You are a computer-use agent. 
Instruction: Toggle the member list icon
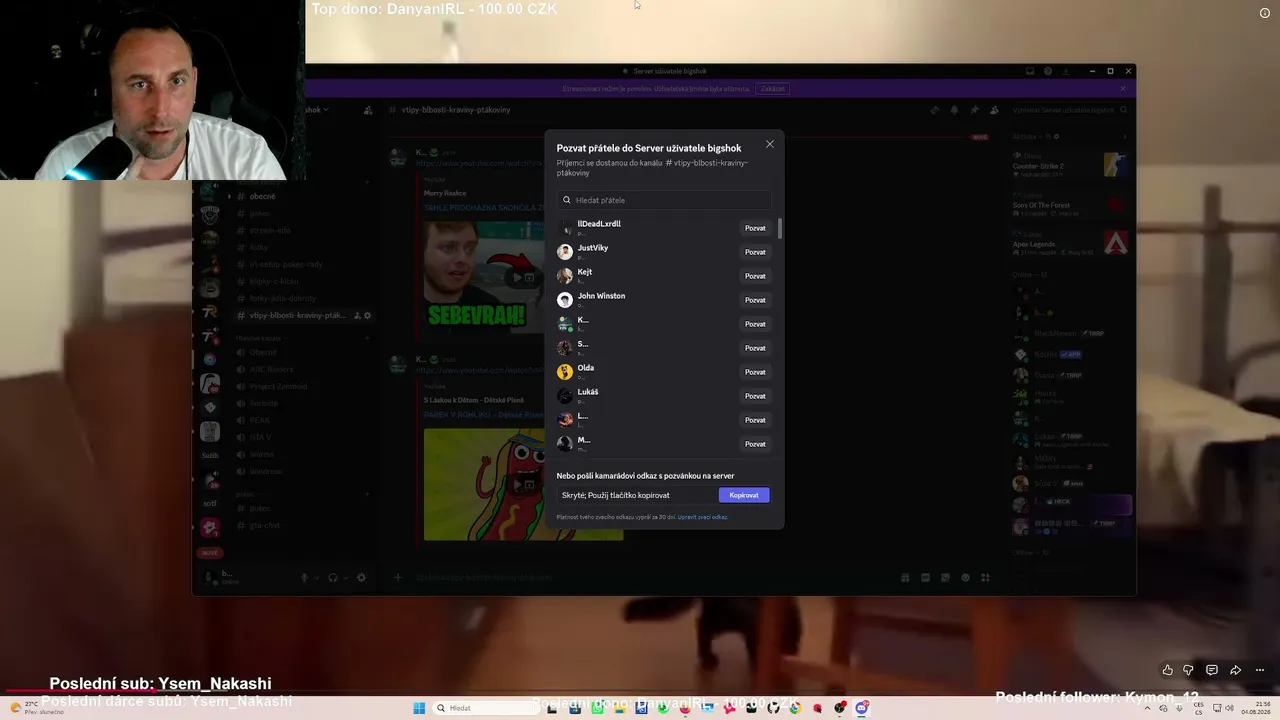(x=994, y=110)
